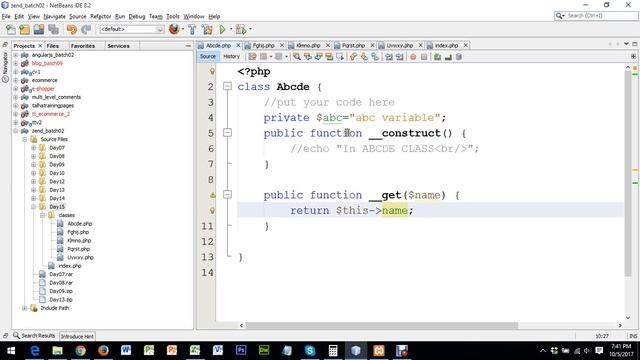This screenshot has height=360, width=640.
Task: Minimize the Projects panel
Action: tap(188, 46)
